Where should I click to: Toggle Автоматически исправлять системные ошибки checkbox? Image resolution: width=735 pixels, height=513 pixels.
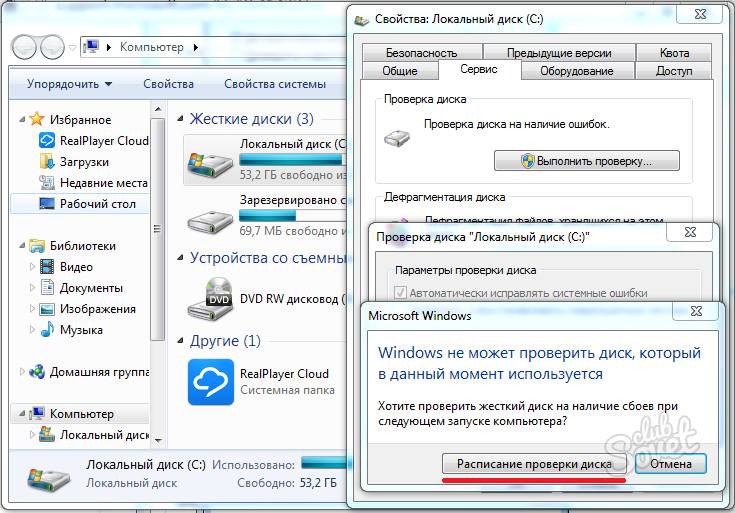pyautogui.click(x=400, y=293)
